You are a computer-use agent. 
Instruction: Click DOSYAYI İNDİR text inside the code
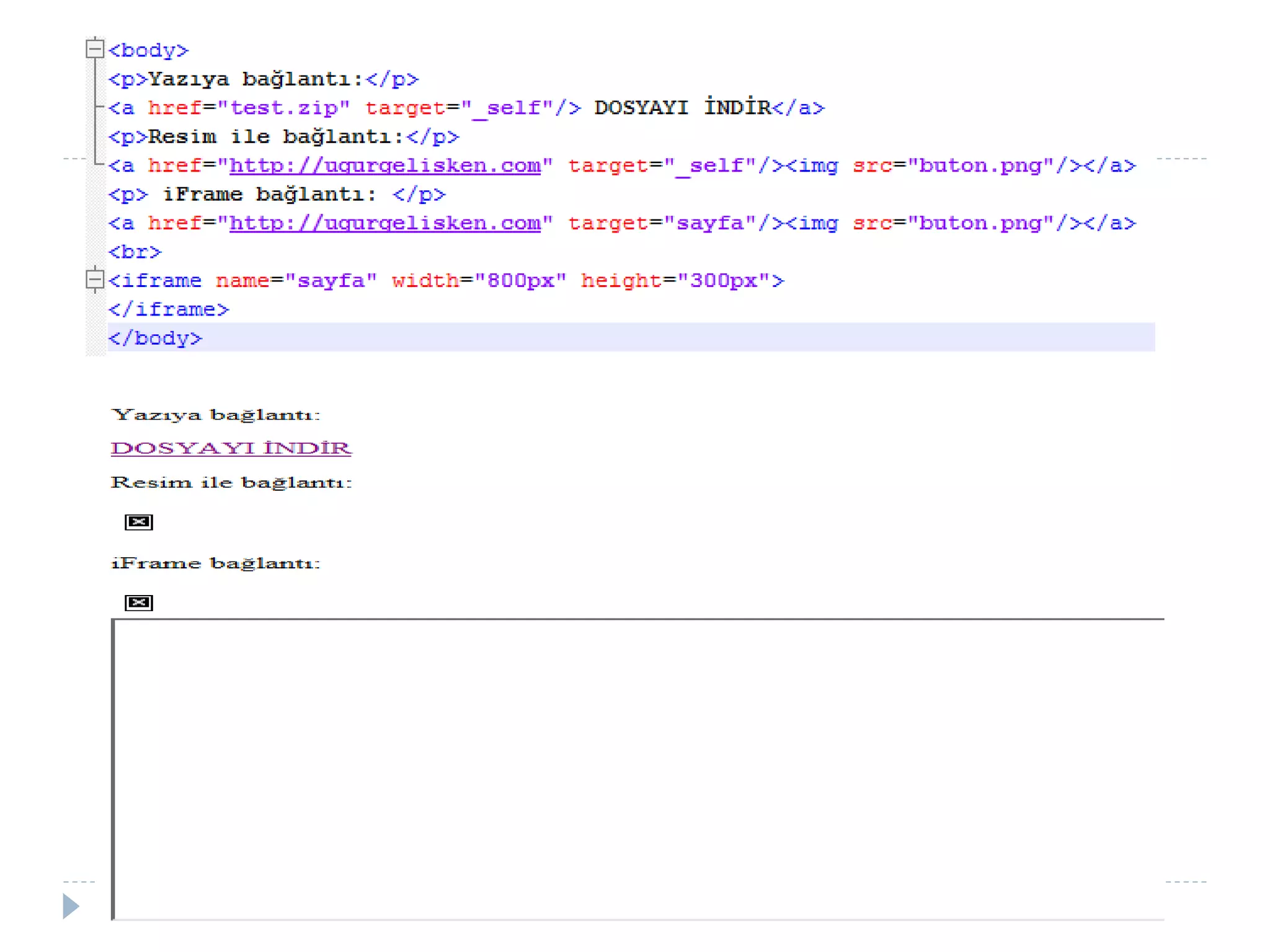pyautogui.click(x=682, y=108)
